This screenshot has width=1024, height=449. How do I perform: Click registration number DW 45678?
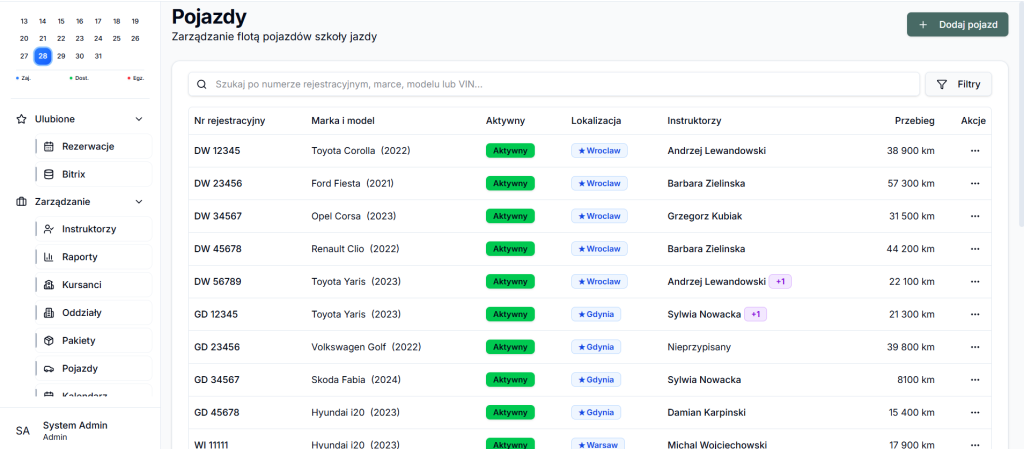pos(217,249)
